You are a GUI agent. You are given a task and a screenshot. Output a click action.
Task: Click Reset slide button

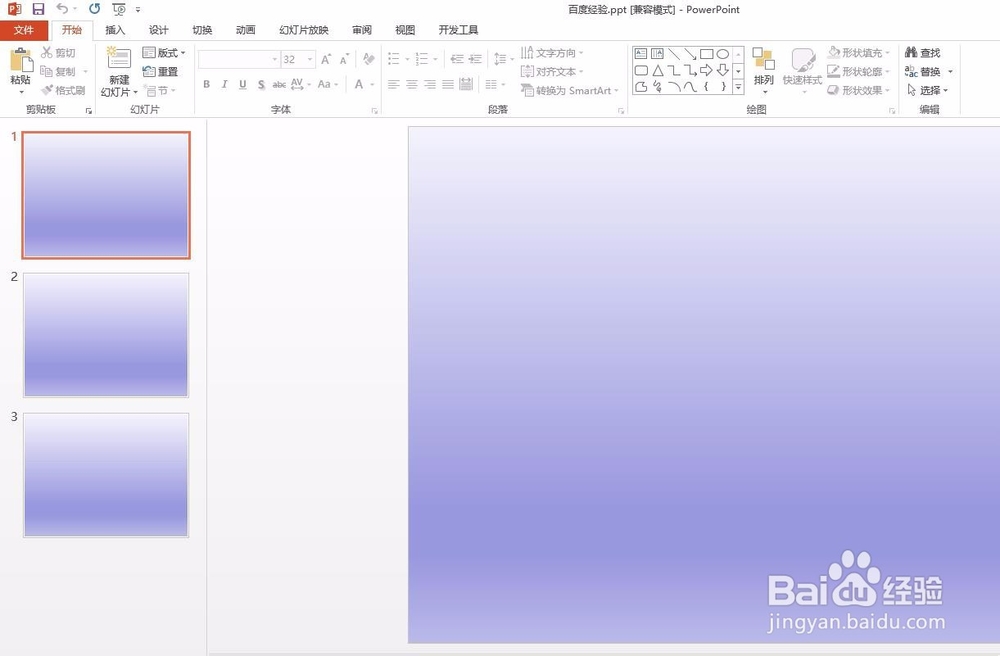pyautogui.click(x=160, y=71)
